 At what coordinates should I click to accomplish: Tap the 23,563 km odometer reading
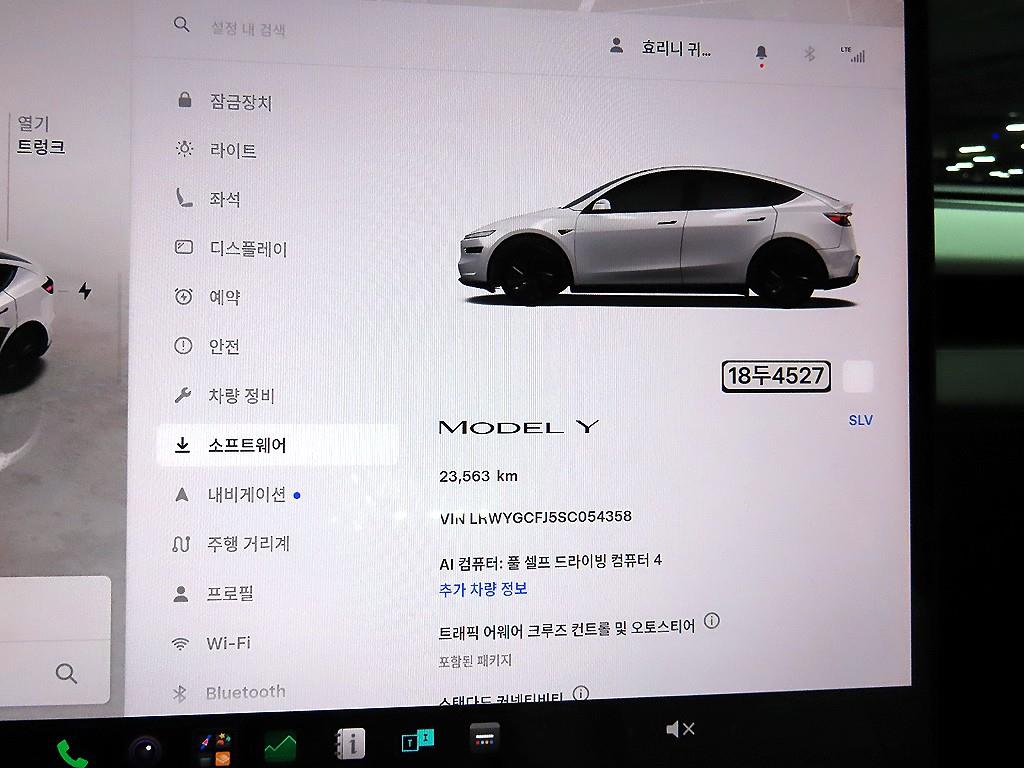pyautogui.click(x=478, y=476)
